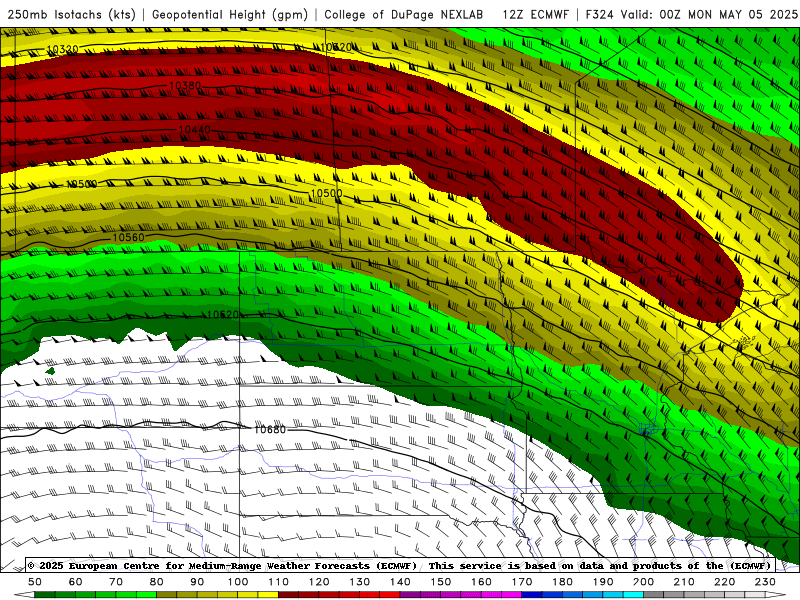This screenshot has height=600, width=800.
Task: Click the 190 value on the color scale
Action: coord(603,582)
